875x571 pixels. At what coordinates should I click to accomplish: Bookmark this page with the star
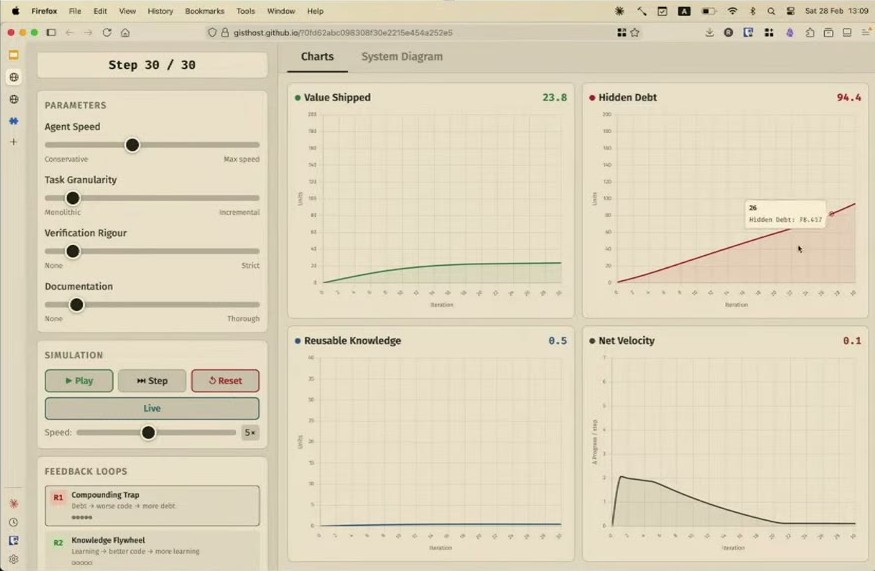[x=635, y=32]
